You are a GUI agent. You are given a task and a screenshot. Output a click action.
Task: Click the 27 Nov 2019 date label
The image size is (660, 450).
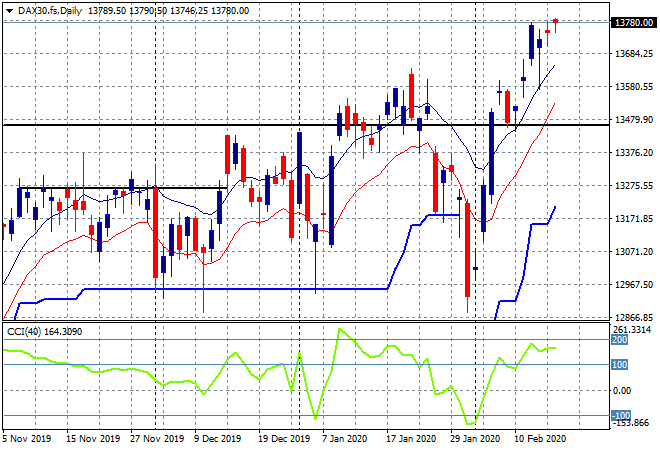point(157,439)
